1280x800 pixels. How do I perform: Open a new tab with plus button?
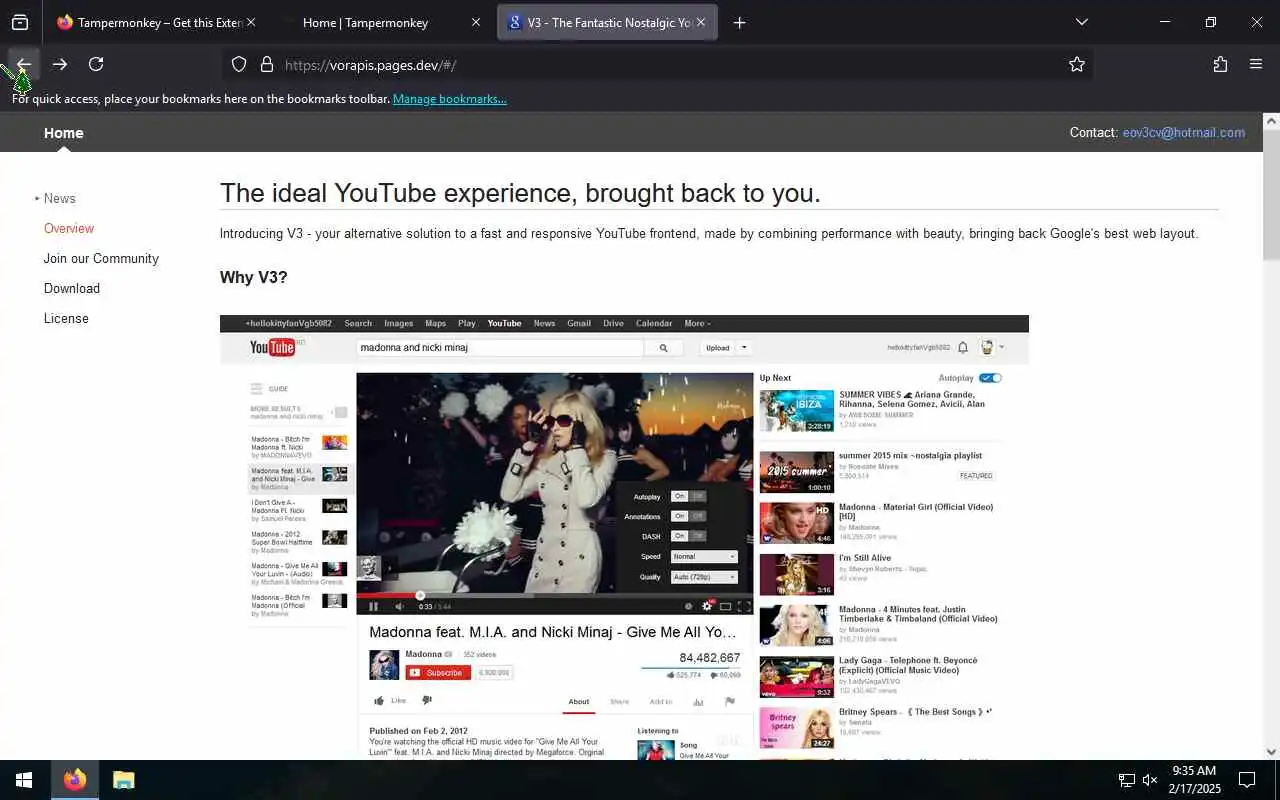(739, 22)
